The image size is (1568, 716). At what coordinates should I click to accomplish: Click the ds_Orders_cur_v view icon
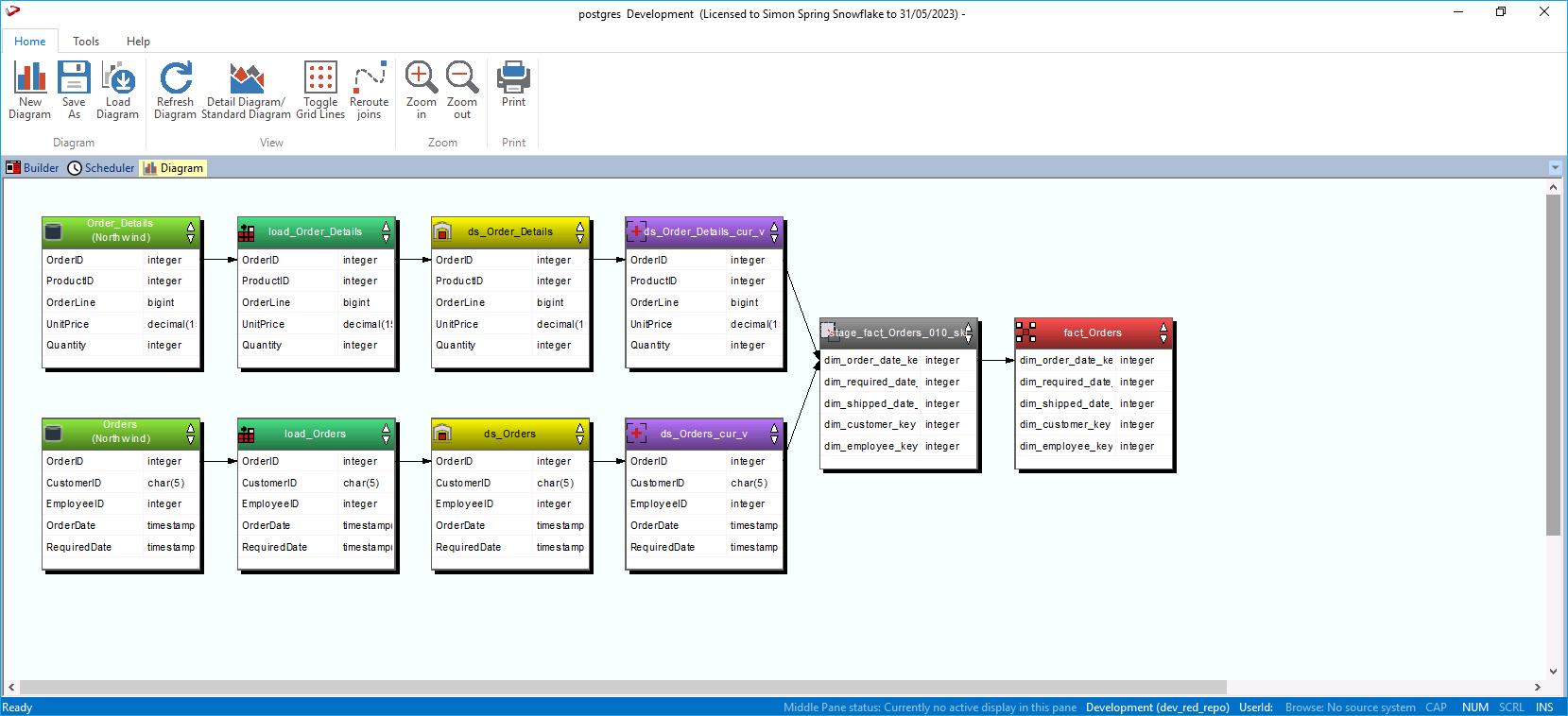(x=636, y=434)
